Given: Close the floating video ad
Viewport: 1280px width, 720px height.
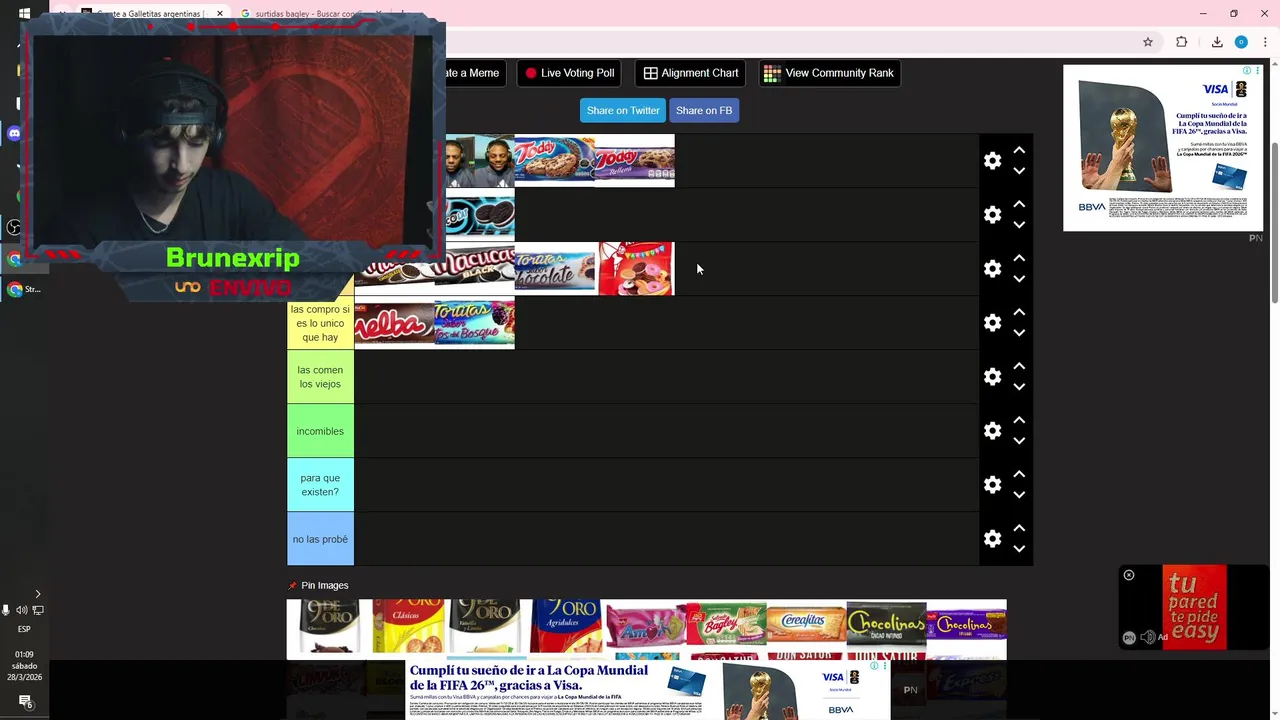Looking at the screenshot, I should pyautogui.click(x=1129, y=575).
